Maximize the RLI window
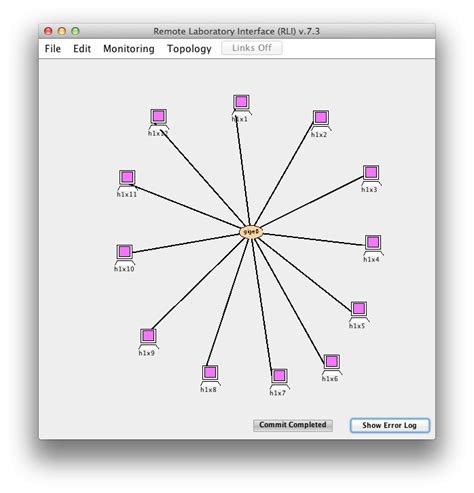474x493 pixels. [x=76, y=31]
